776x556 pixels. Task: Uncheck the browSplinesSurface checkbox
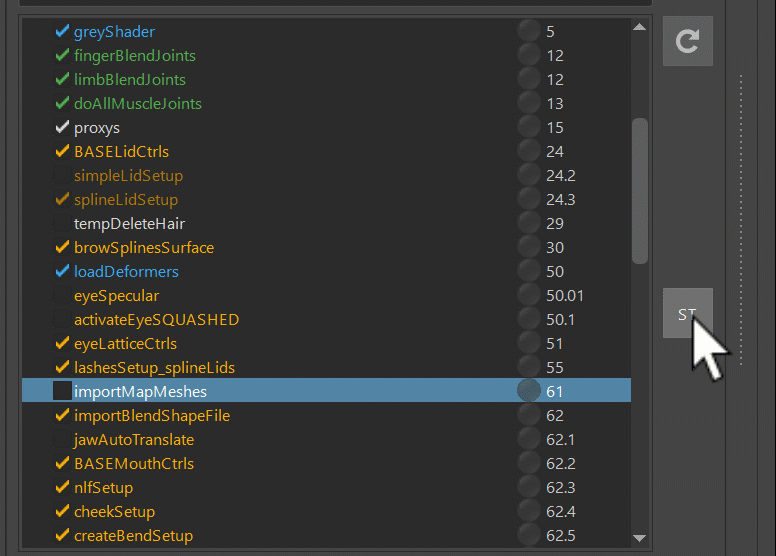click(x=62, y=248)
